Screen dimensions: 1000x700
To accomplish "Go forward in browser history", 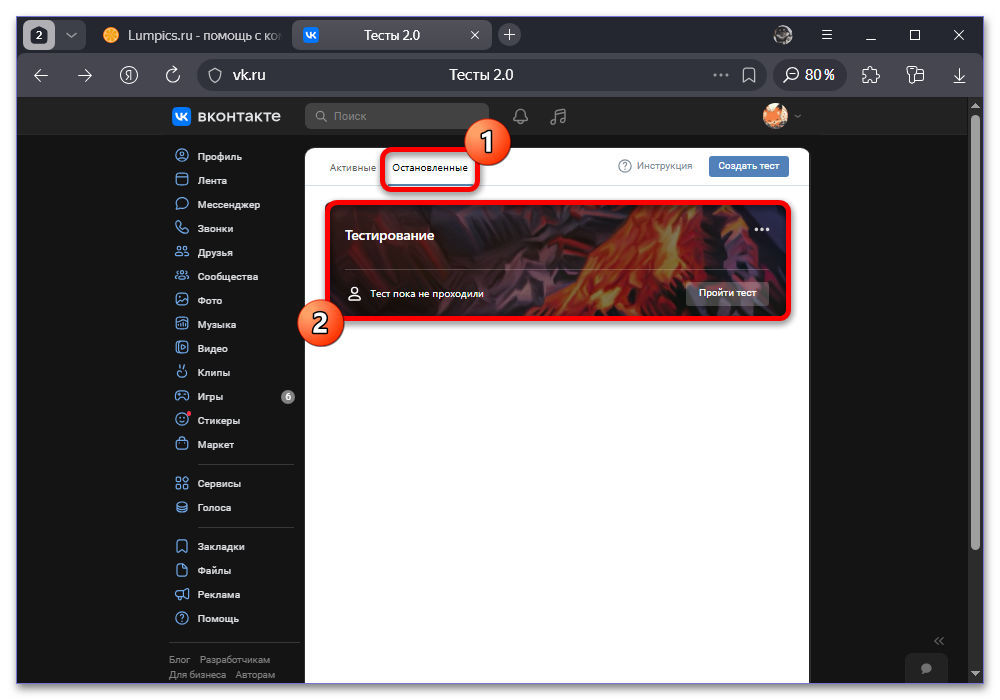I will [x=85, y=75].
